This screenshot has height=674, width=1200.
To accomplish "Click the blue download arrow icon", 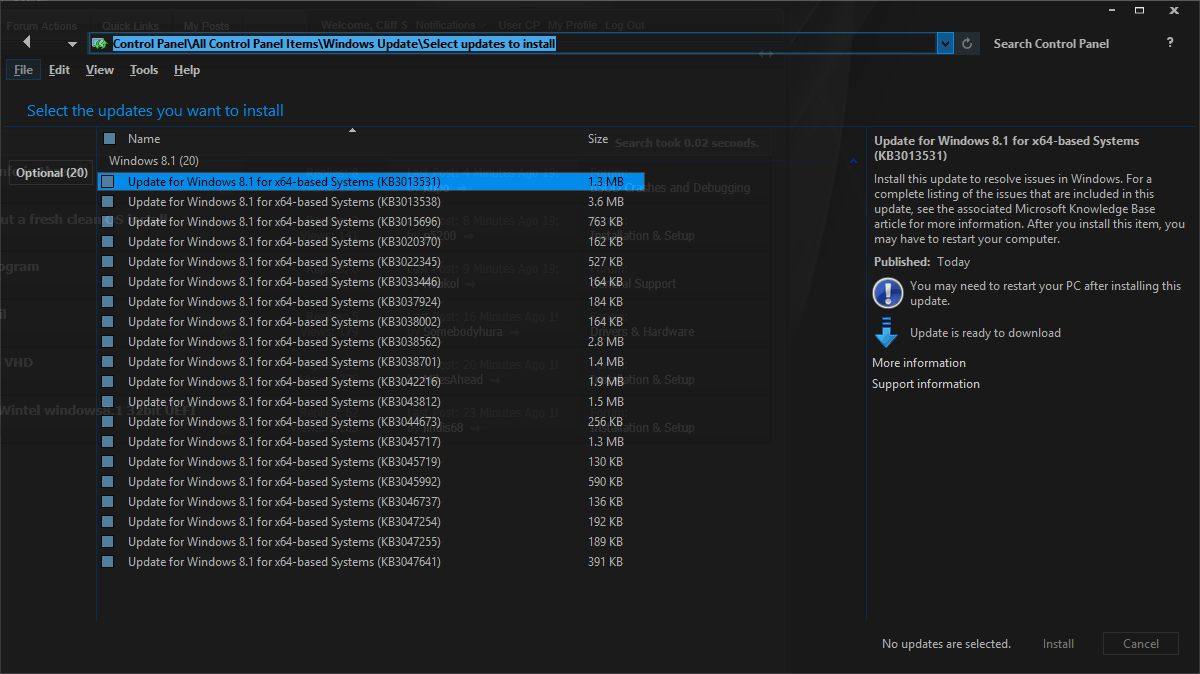I will 887,333.
